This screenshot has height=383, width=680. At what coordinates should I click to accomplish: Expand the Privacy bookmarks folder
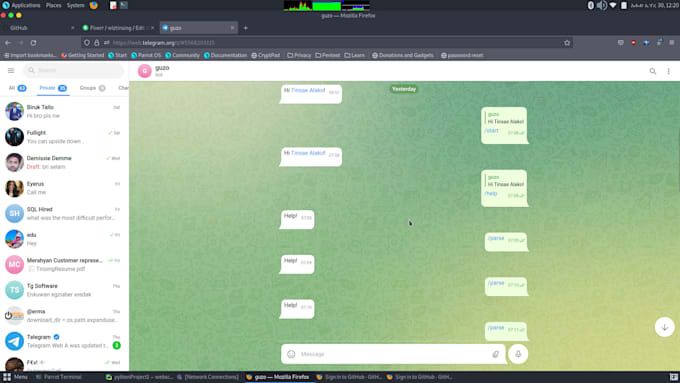click(x=299, y=55)
